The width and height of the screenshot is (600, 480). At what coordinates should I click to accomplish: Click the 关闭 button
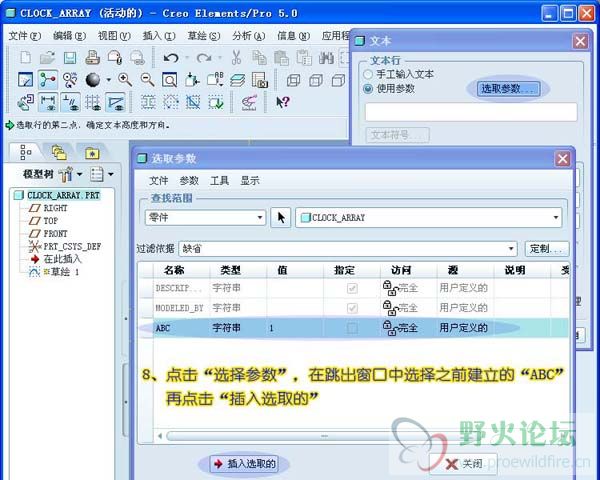click(463, 464)
